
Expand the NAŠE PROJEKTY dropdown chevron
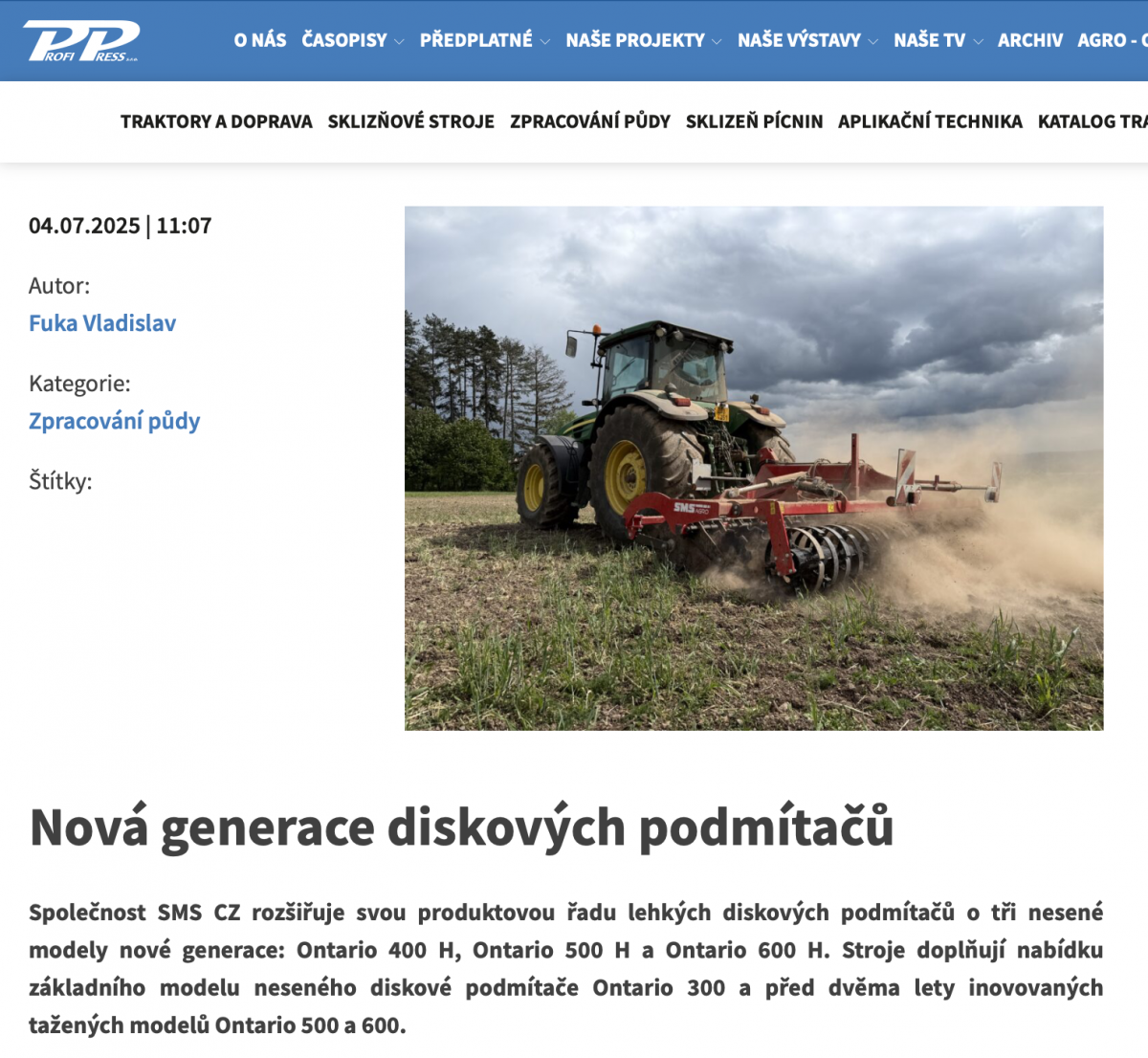pos(717,41)
